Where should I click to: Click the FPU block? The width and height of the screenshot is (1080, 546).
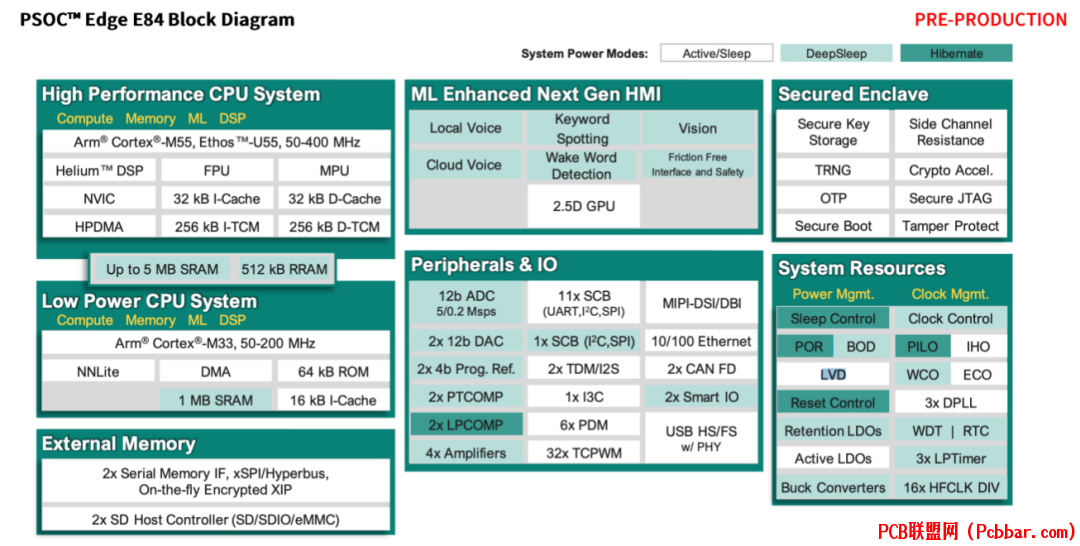point(216,171)
